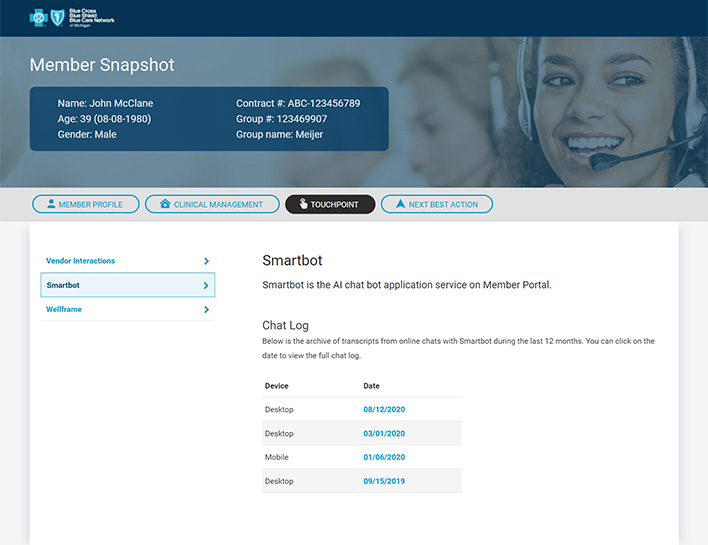
Task: Open the 08/12/2020 chat log
Action: click(x=384, y=410)
